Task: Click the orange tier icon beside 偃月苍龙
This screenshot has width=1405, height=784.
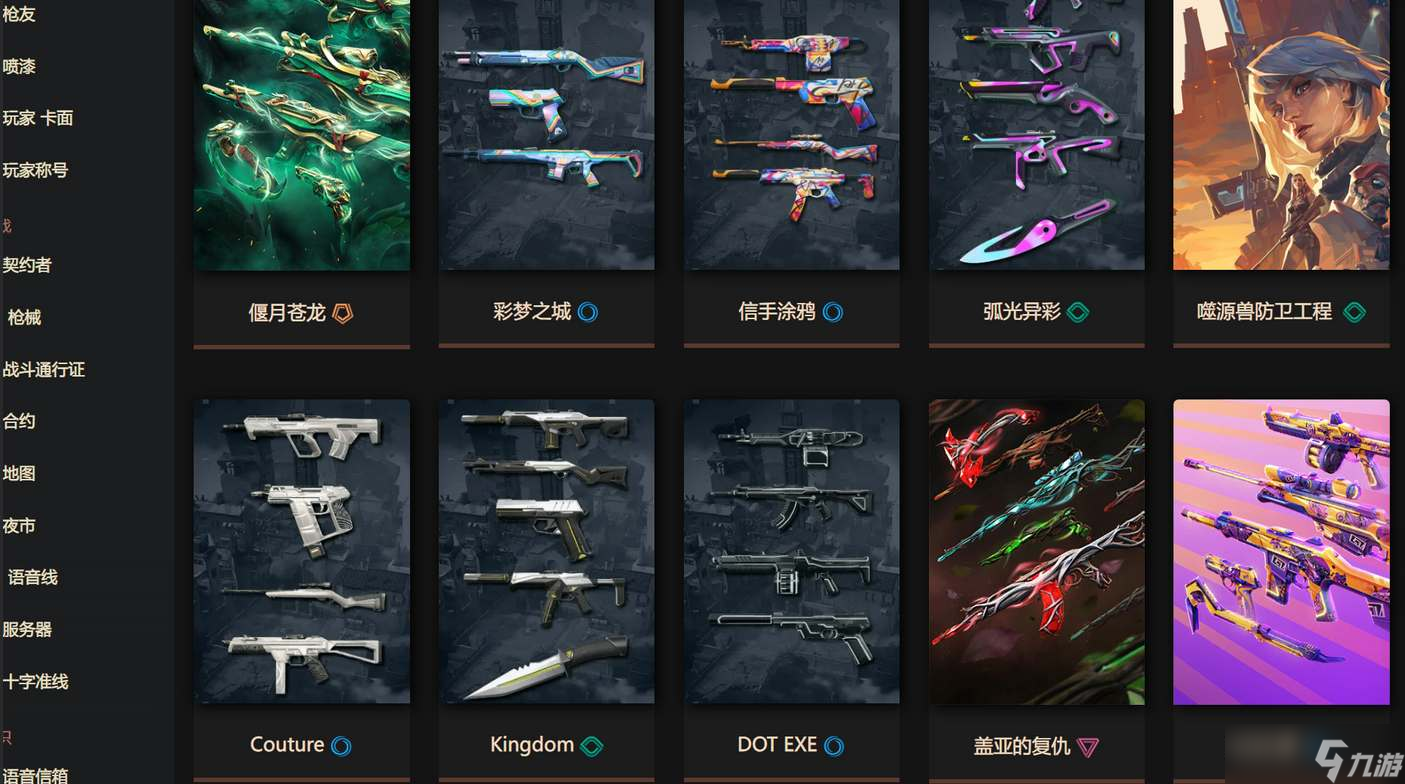Action: click(x=342, y=313)
